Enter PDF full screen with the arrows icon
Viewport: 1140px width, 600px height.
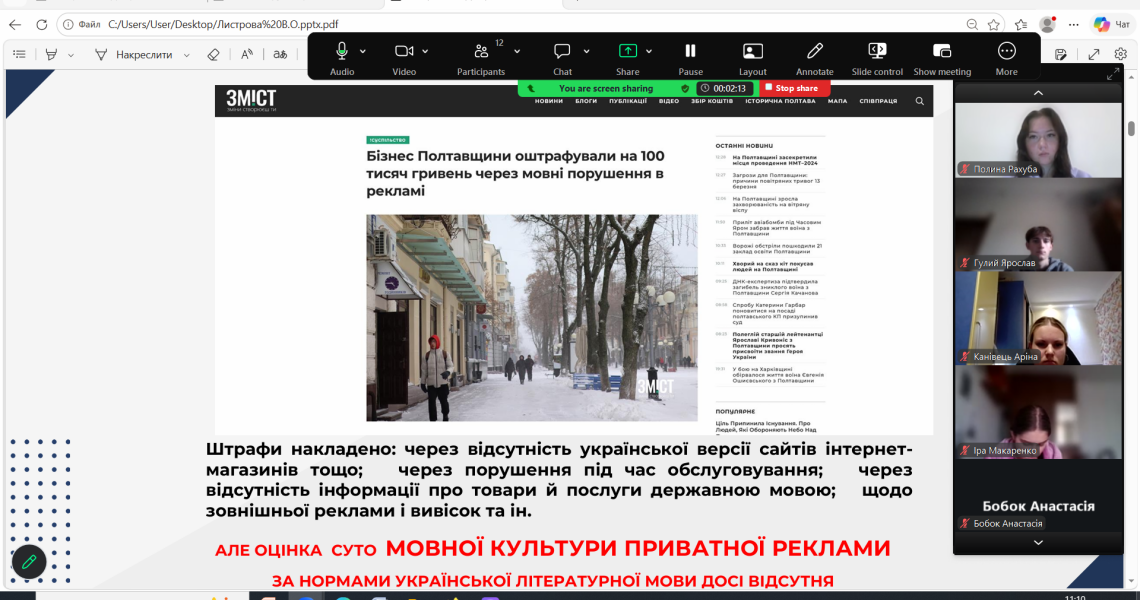pyautogui.click(x=1093, y=54)
